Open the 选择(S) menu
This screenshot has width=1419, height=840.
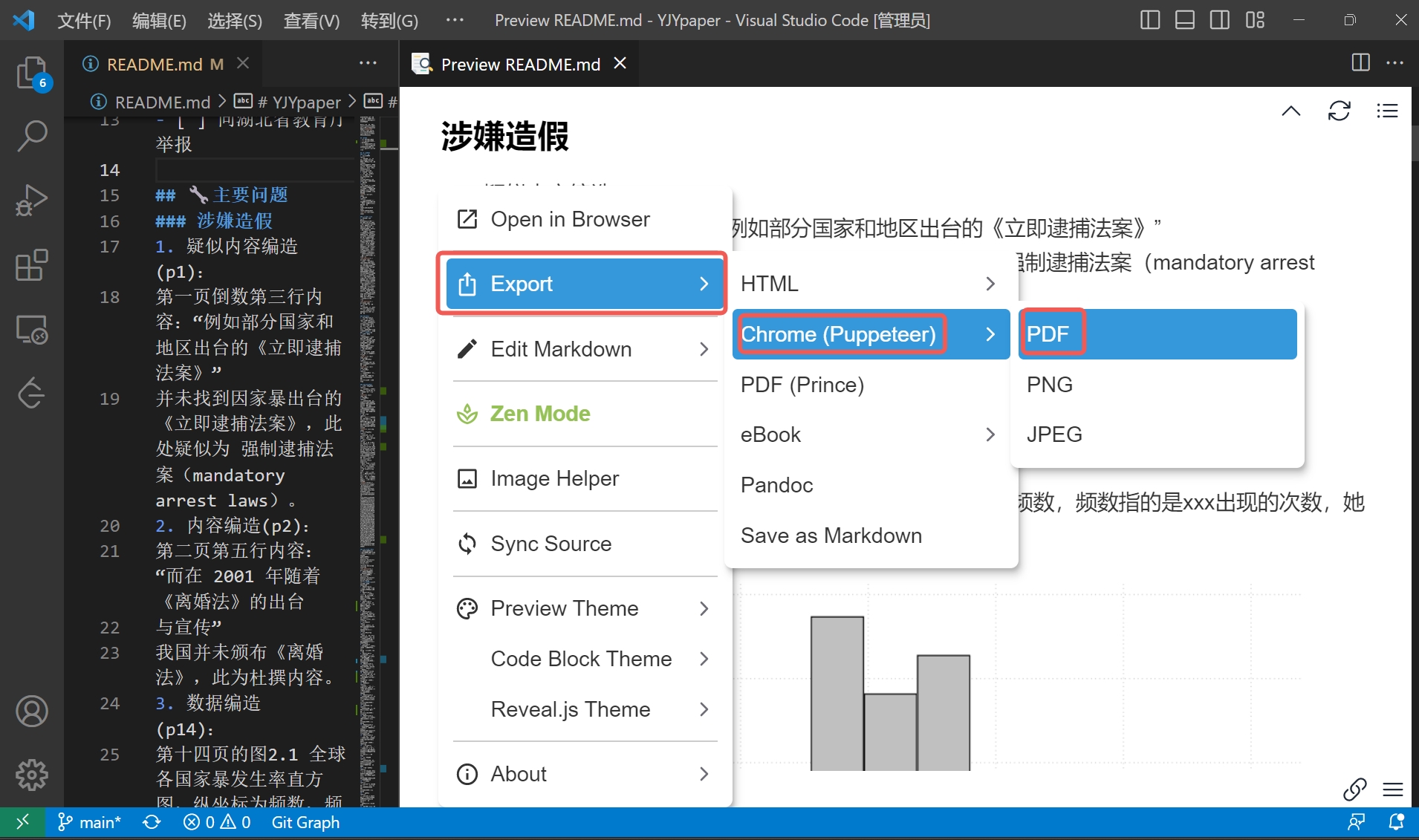pyautogui.click(x=234, y=20)
